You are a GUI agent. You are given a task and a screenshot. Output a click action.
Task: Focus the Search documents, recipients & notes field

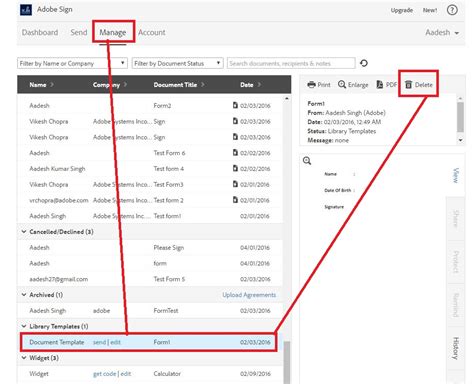pos(291,63)
